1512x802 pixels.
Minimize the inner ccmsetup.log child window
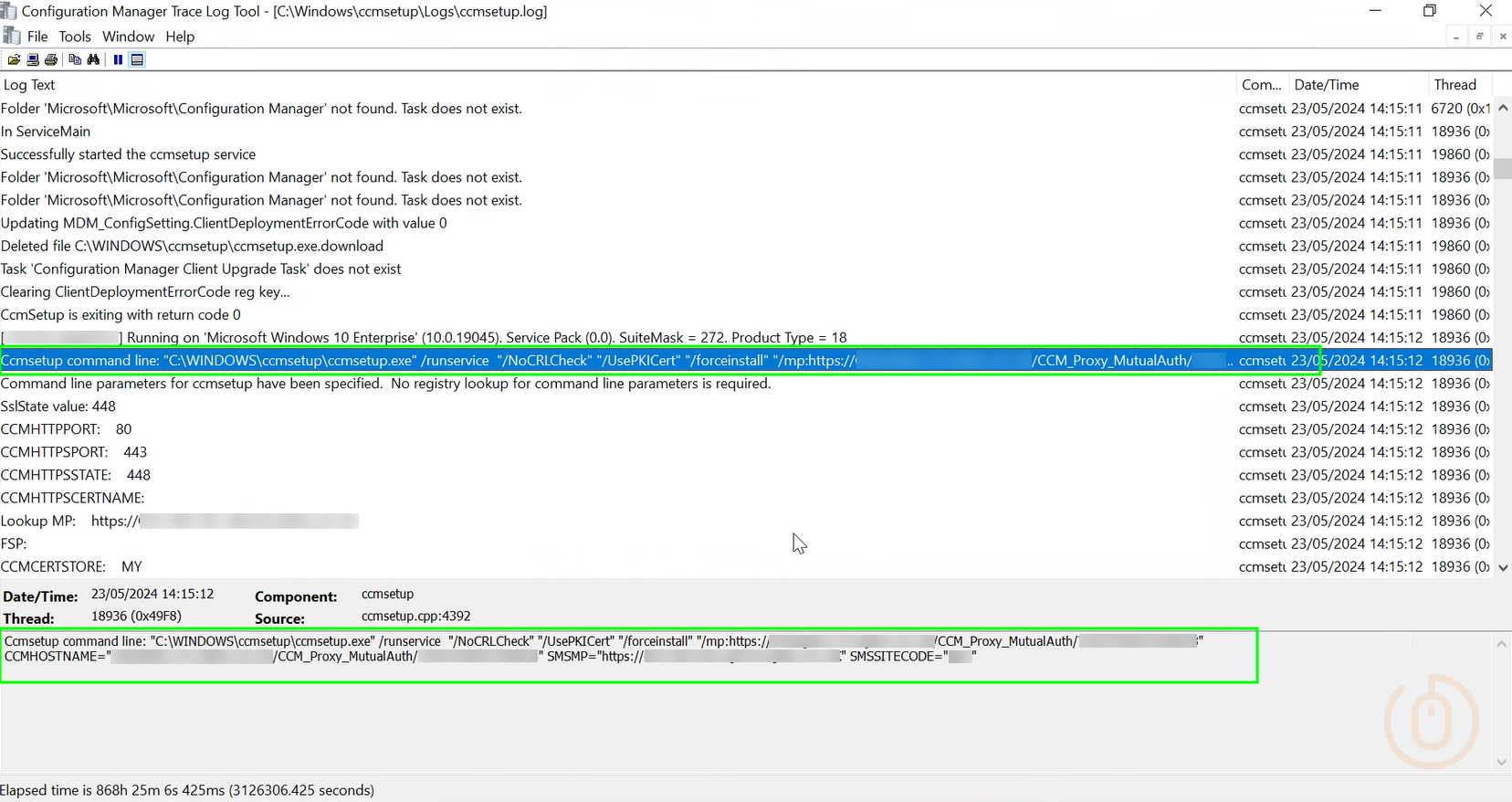[x=1455, y=37]
